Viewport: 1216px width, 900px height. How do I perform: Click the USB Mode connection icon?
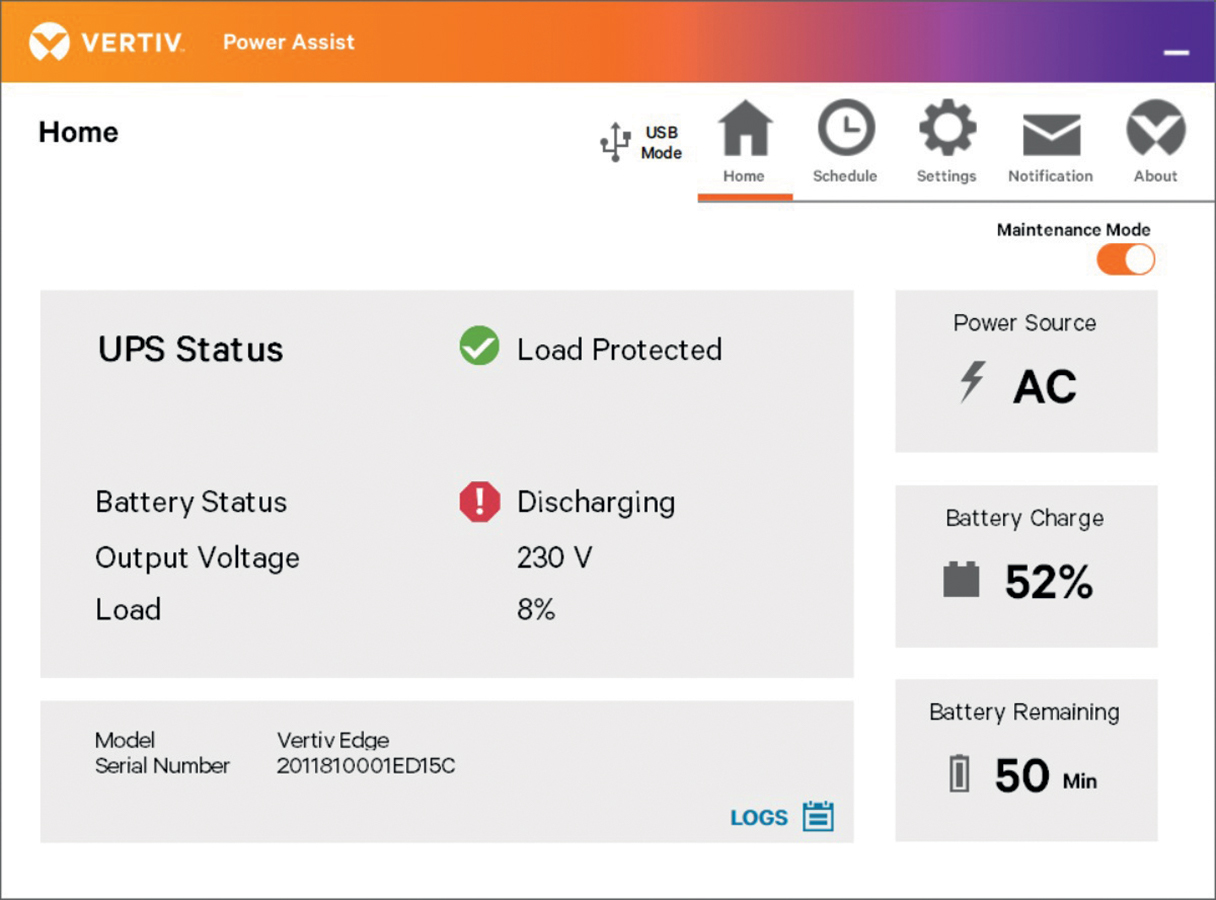(615, 142)
